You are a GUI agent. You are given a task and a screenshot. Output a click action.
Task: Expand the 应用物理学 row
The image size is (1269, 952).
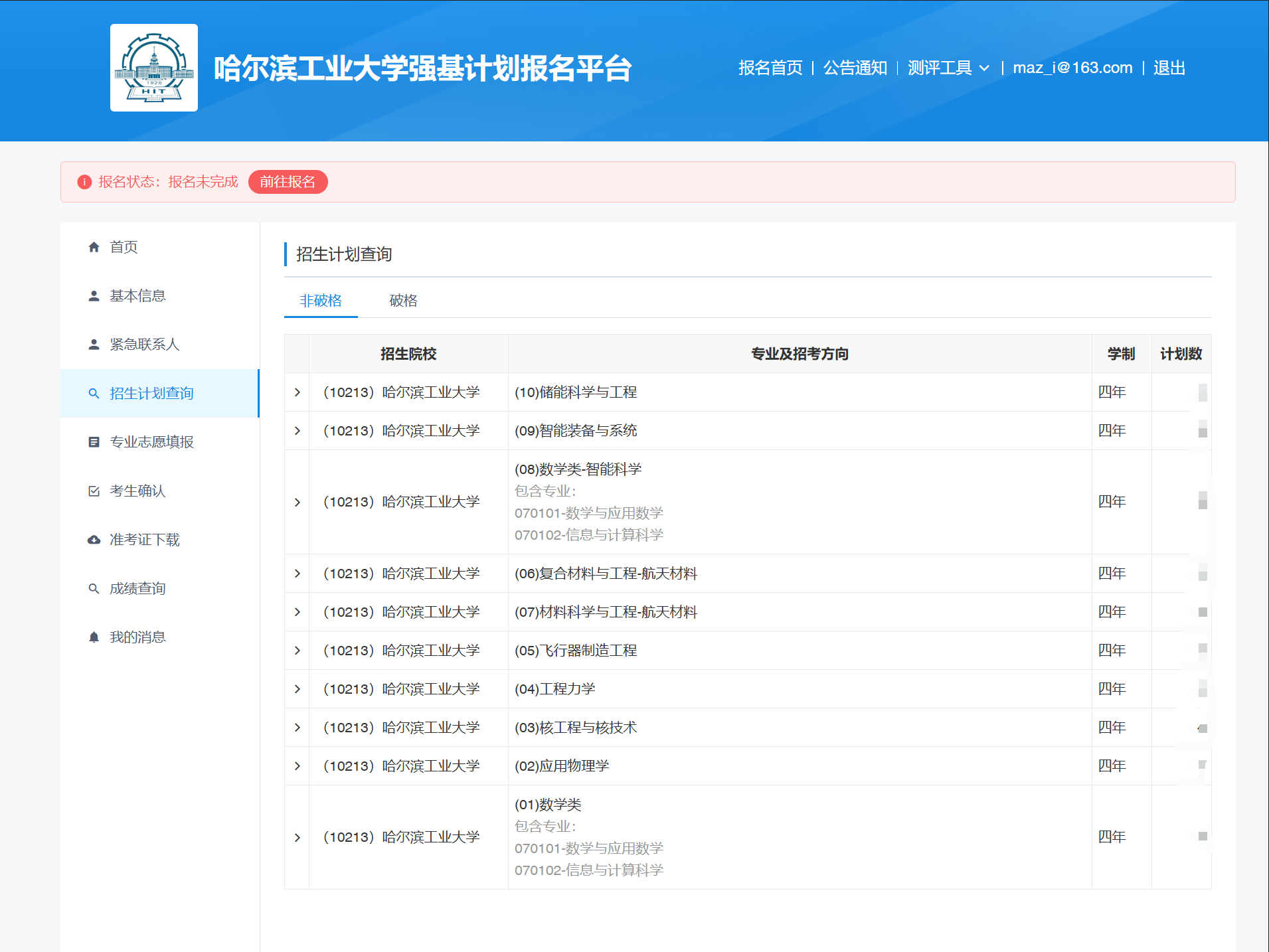pyautogui.click(x=297, y=766)
